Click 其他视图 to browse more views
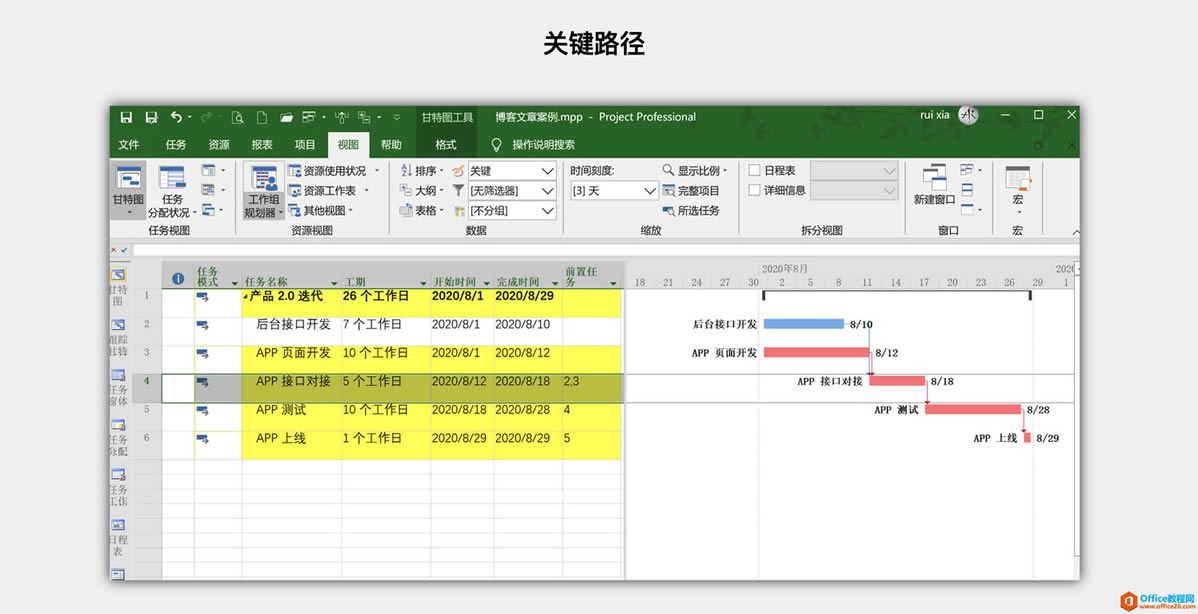1198x614 pixels. pyautogui.click(x=319, y=210)
